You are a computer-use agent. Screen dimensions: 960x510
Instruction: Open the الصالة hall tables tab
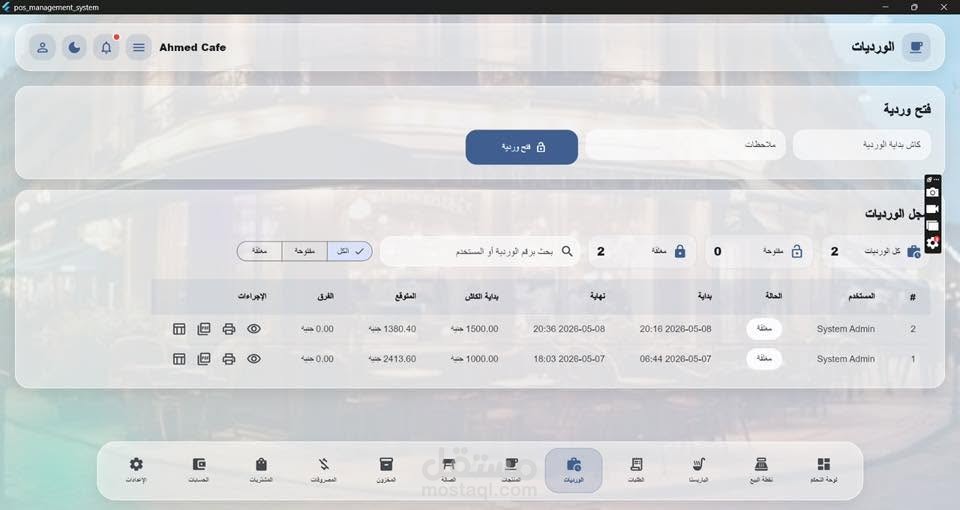tap(449, 470)
